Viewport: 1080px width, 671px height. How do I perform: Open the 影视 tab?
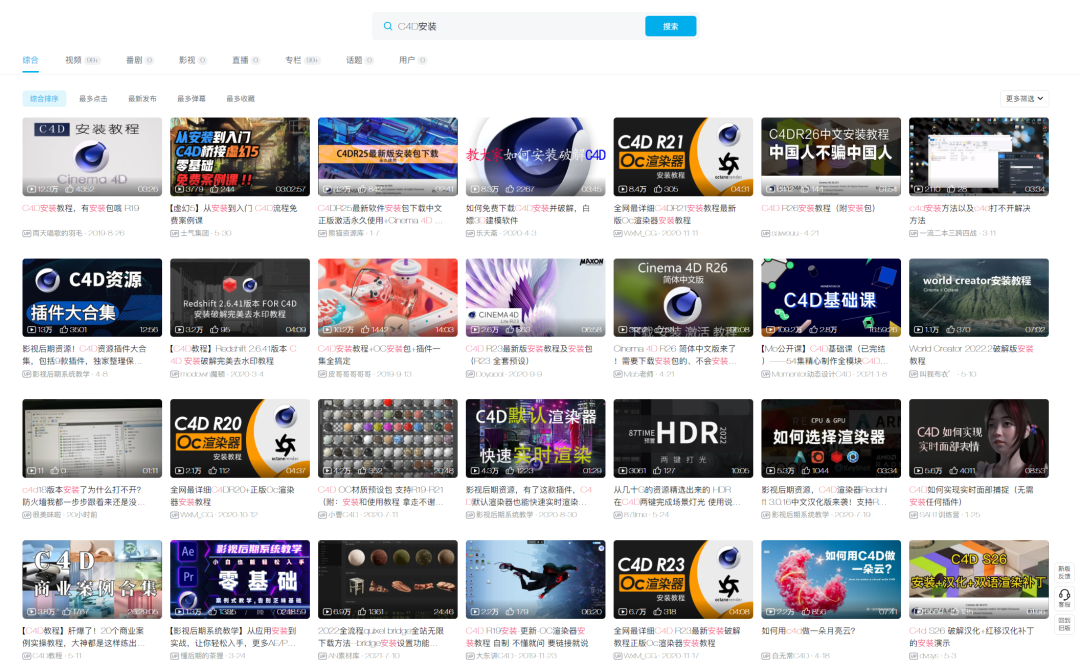193,60
